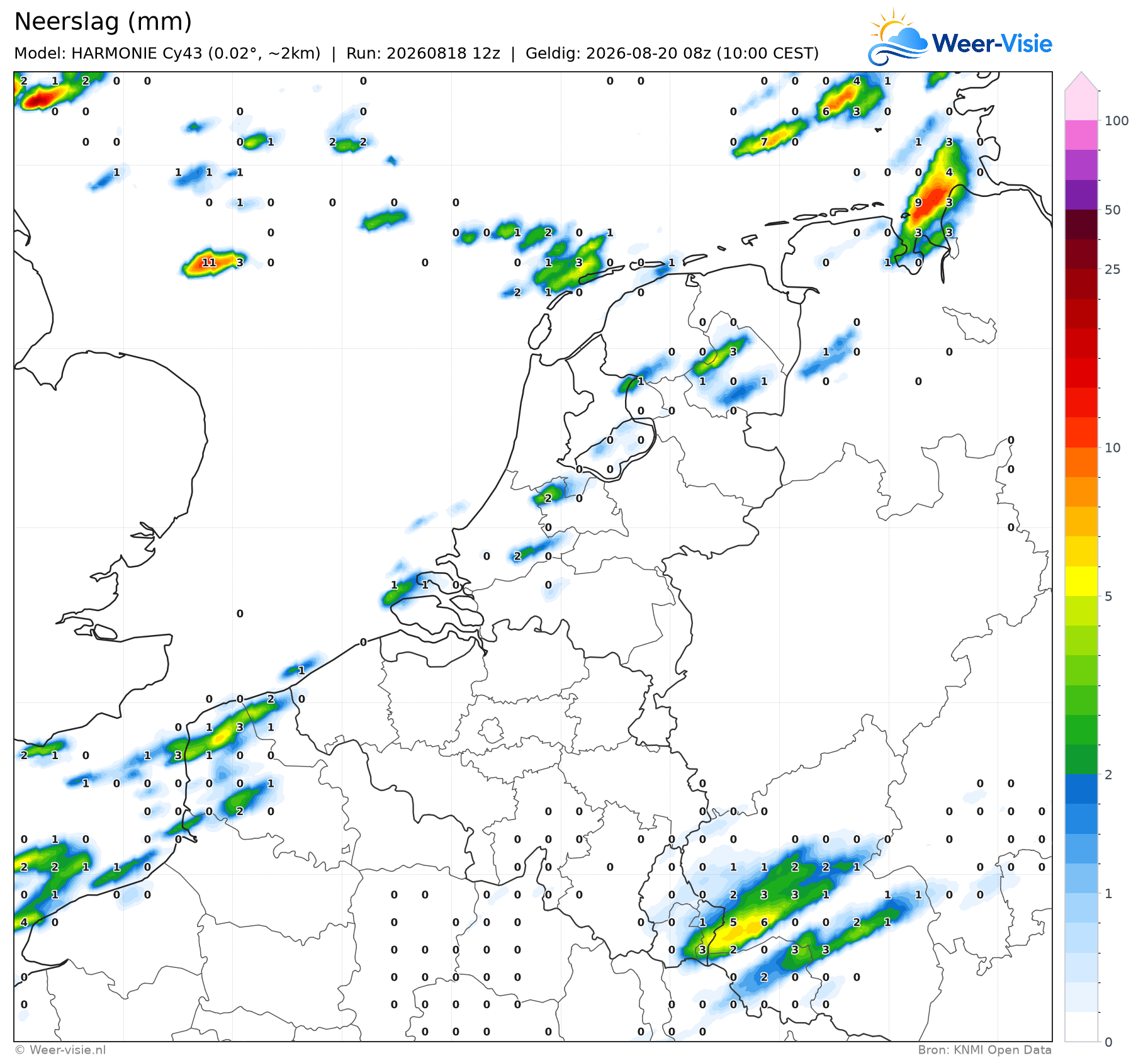Click the 7 mm value in northern rain band

click(x=764, y=142)
